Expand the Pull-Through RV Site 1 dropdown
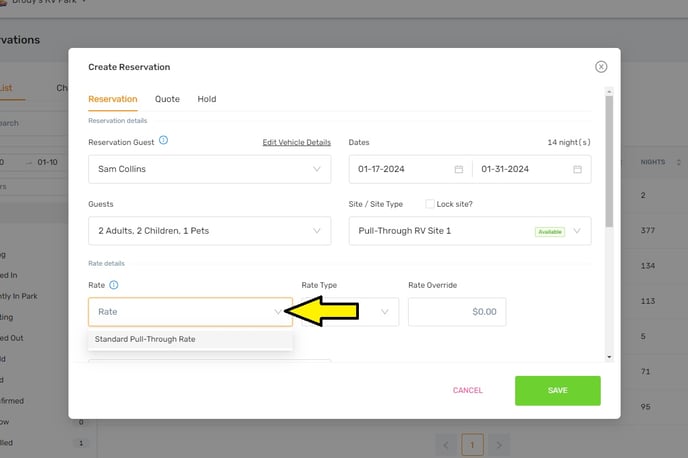 click(x=470, y=231)
